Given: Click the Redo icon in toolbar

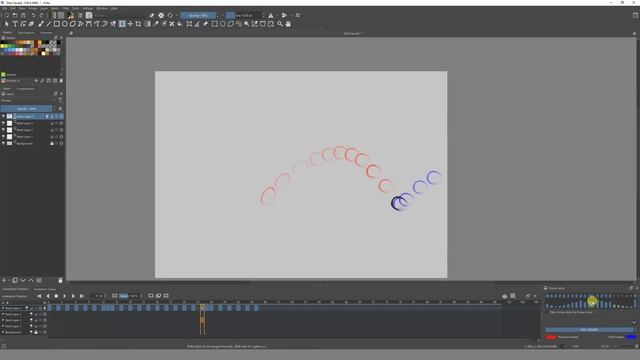Looking at the screenshot, I should point(41,16).
